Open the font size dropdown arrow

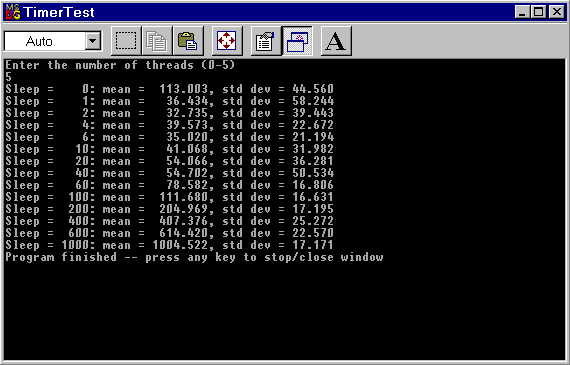93,41
